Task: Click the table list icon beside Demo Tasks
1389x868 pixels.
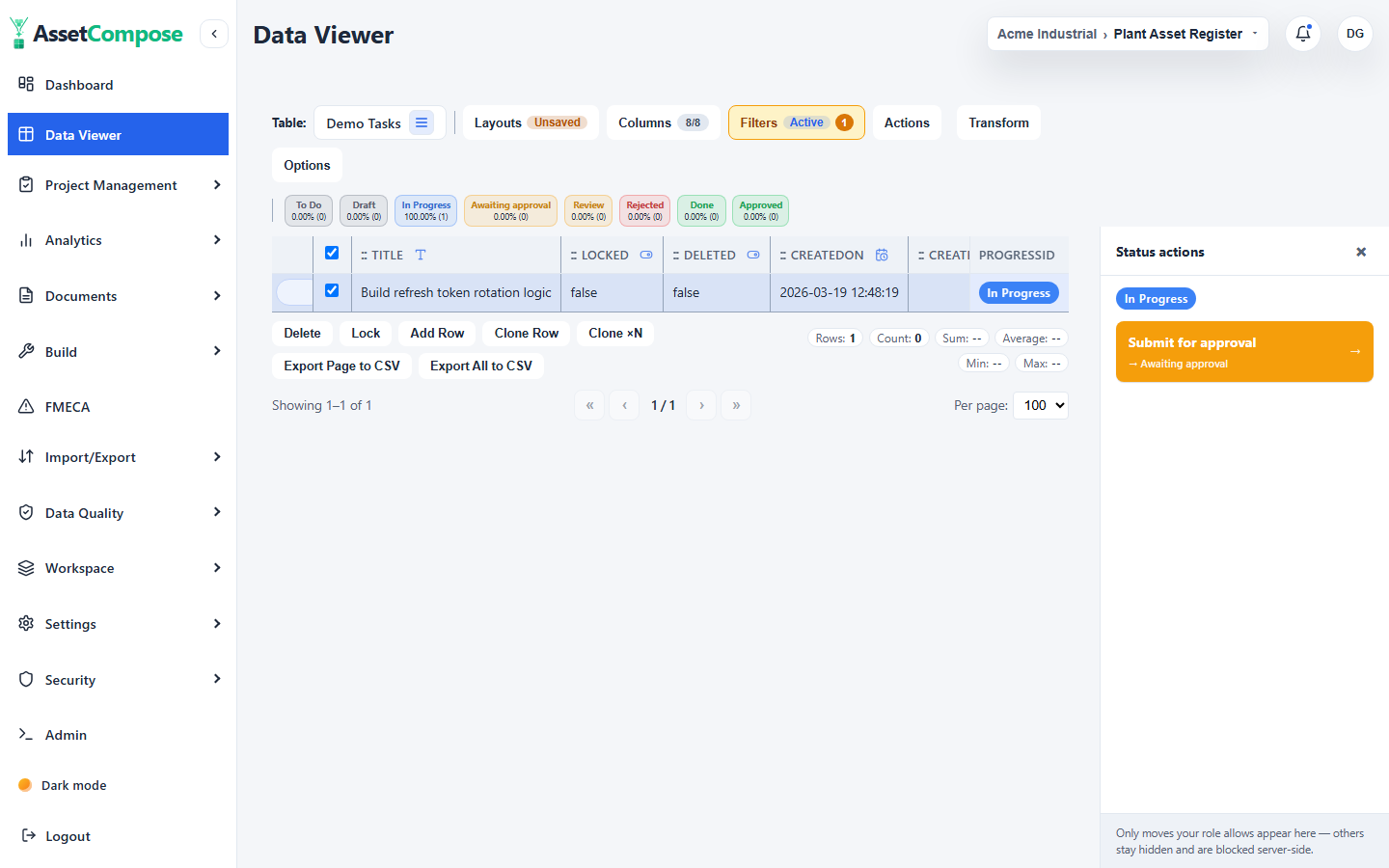Action: (x=422, y=122)
